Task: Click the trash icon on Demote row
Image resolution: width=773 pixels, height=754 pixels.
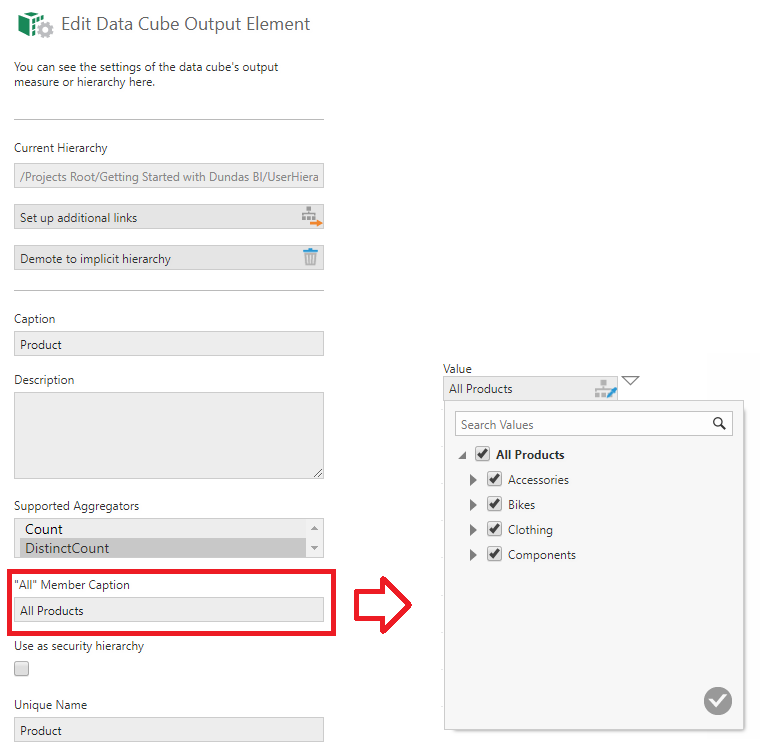Action: (310, 257)
